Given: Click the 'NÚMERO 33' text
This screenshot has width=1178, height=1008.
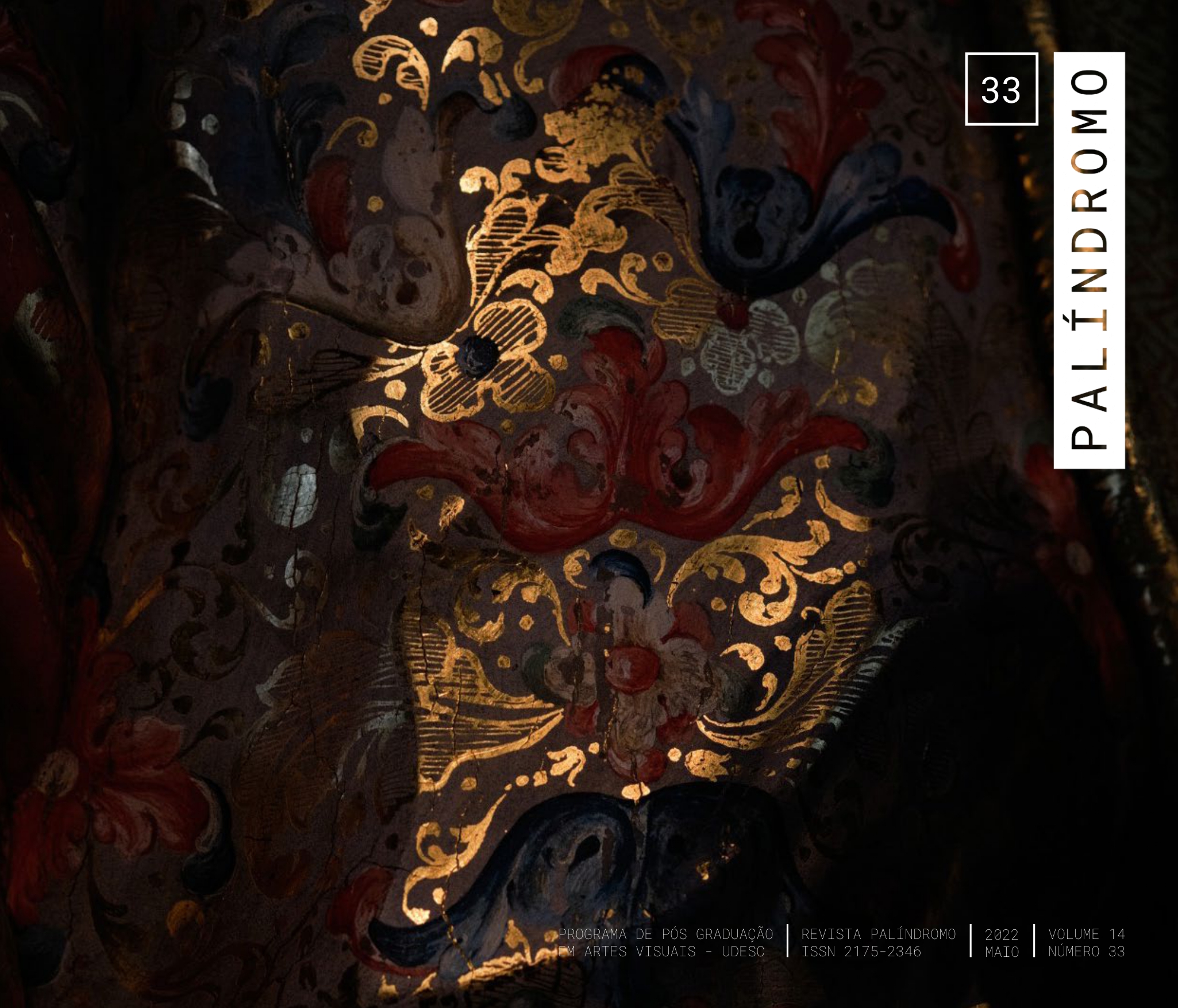Looking at the screenshot, I should point(1086,952).
